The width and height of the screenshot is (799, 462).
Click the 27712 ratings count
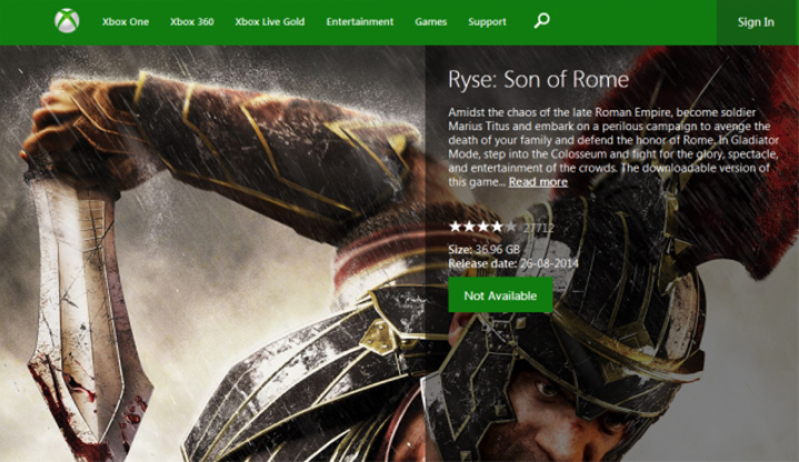click(539, 228)
